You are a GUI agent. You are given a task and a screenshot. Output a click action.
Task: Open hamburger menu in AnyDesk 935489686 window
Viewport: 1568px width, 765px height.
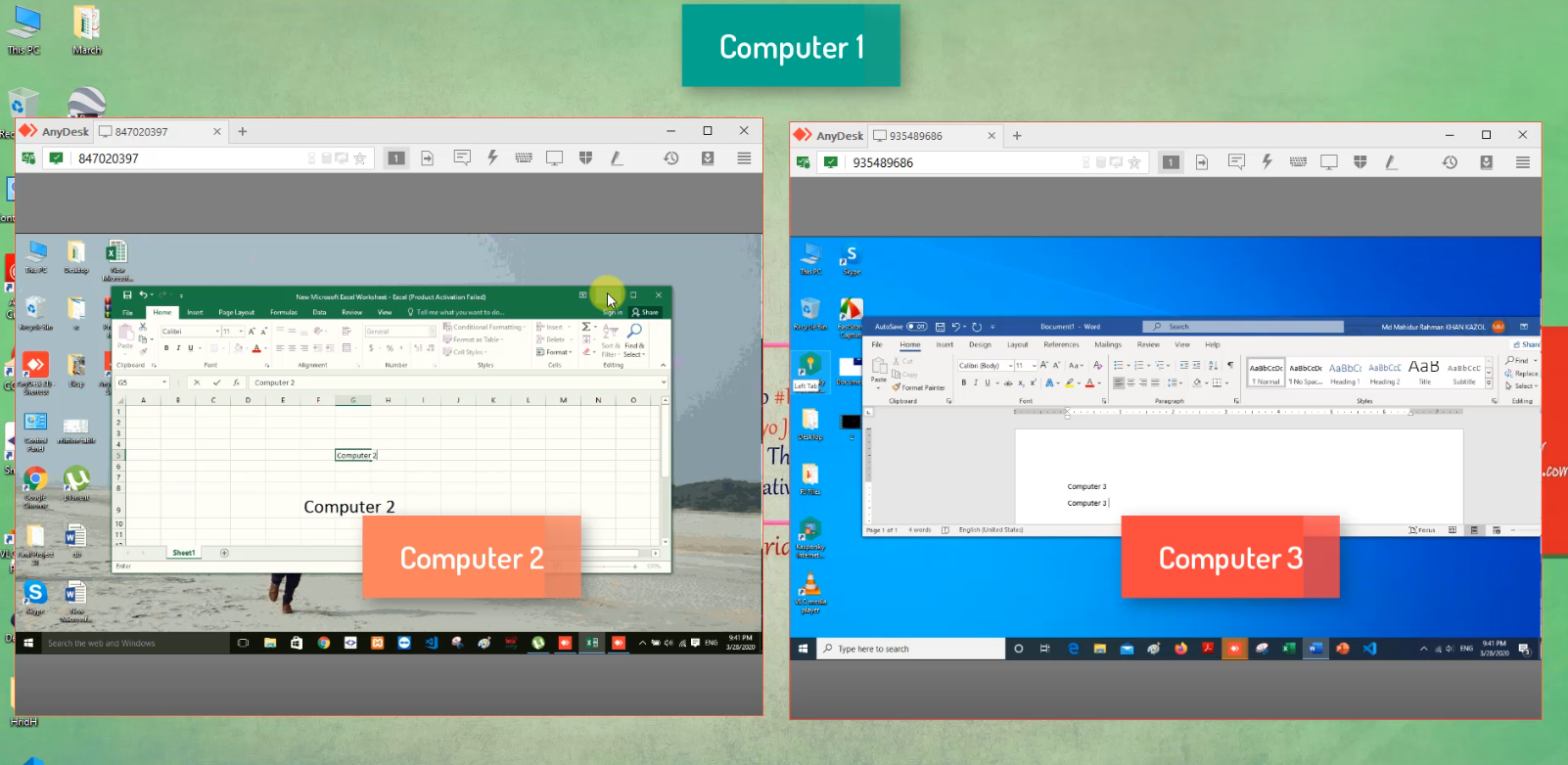[x=1523, y=161]
